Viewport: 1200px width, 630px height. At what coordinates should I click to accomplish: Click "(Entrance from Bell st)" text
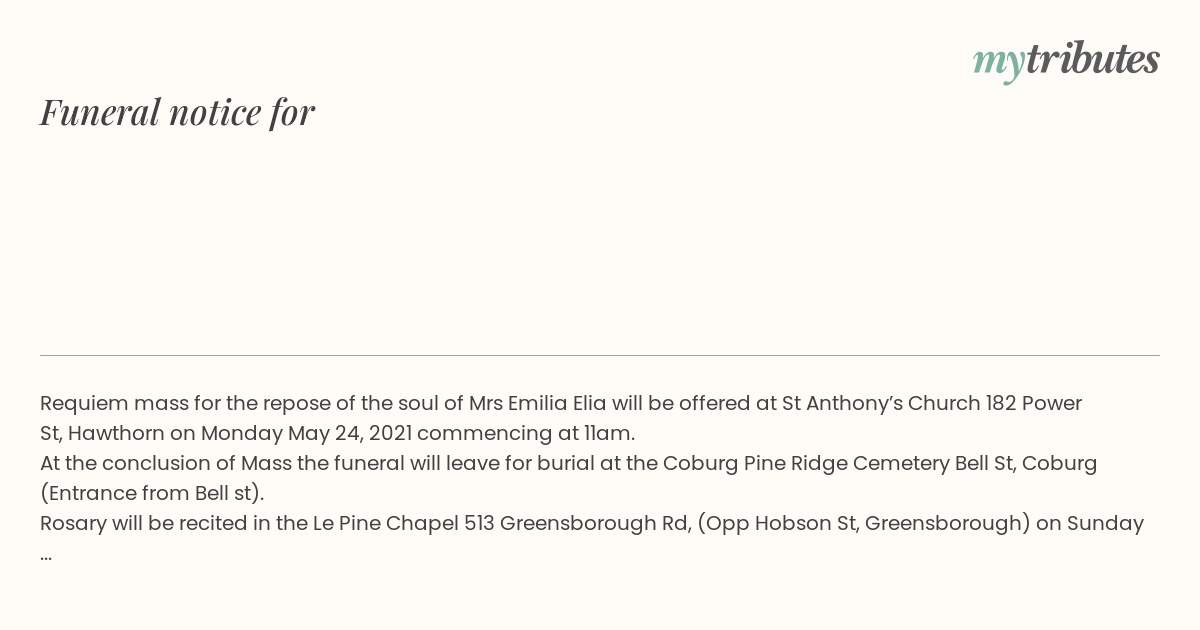pos(152,494)
